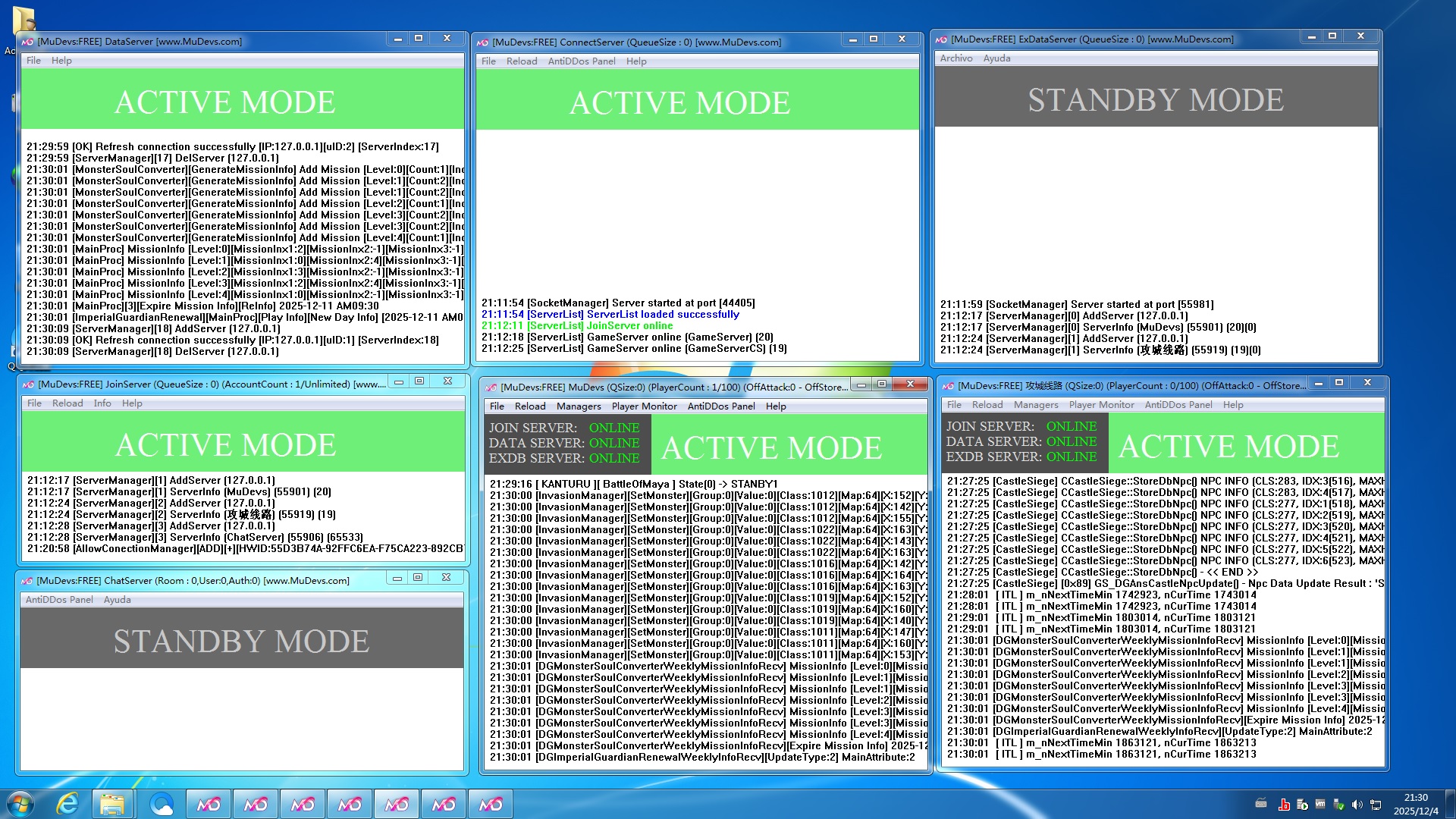The image size is (1456, 819).
Task: Open Info menu in JoinServer window
Action: pyautogui.click(x=102, y=403)
